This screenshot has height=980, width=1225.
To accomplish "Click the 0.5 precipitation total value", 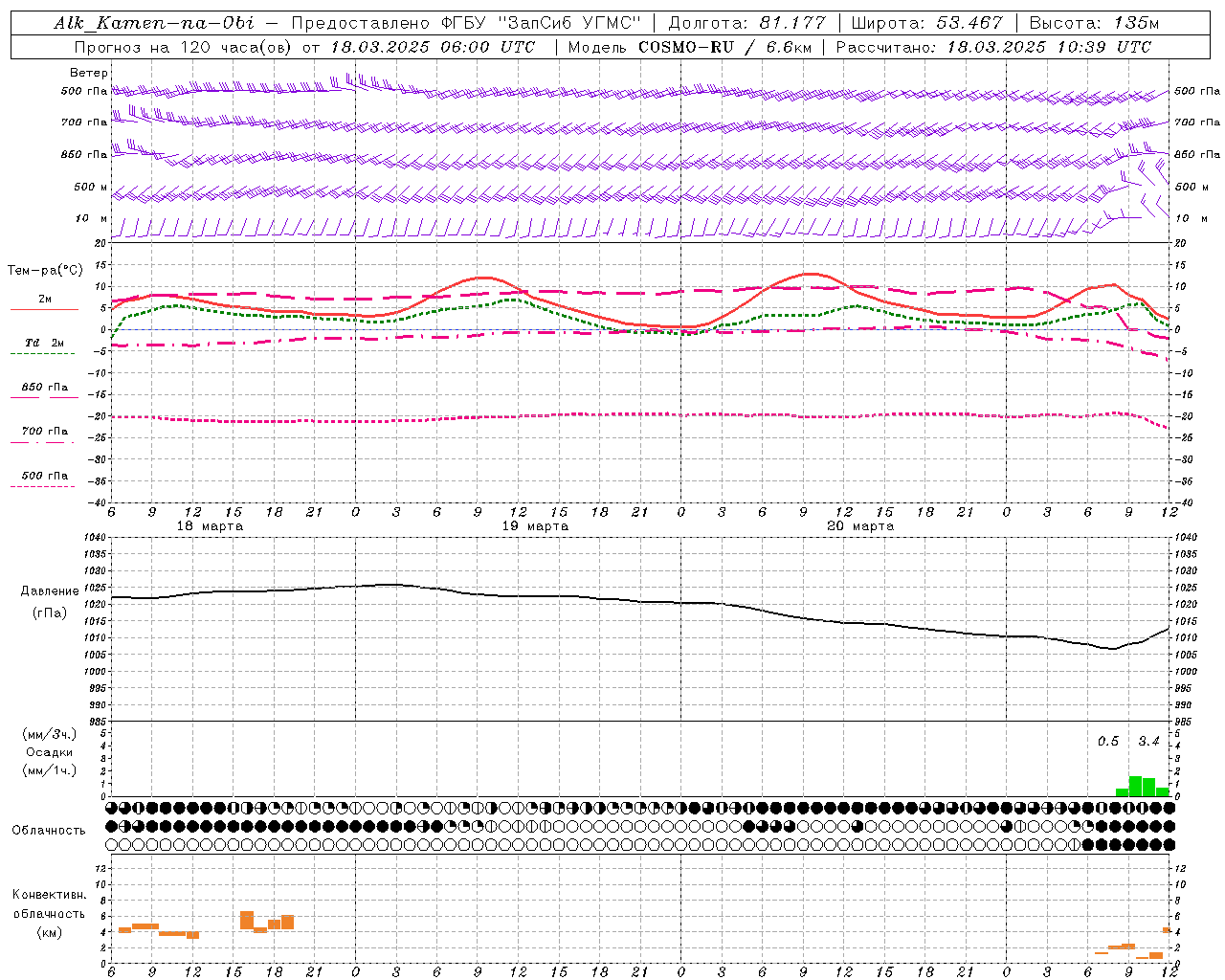I will tap(1108, 742).
